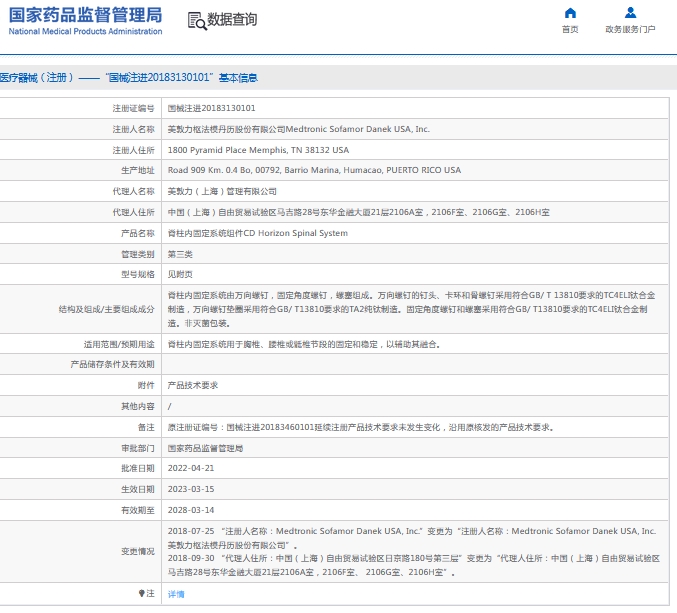677x613 pixels.
Task: Click the 政务服务门户 label under the user icon
Action: pyautogui.click(x=630, y=29)
